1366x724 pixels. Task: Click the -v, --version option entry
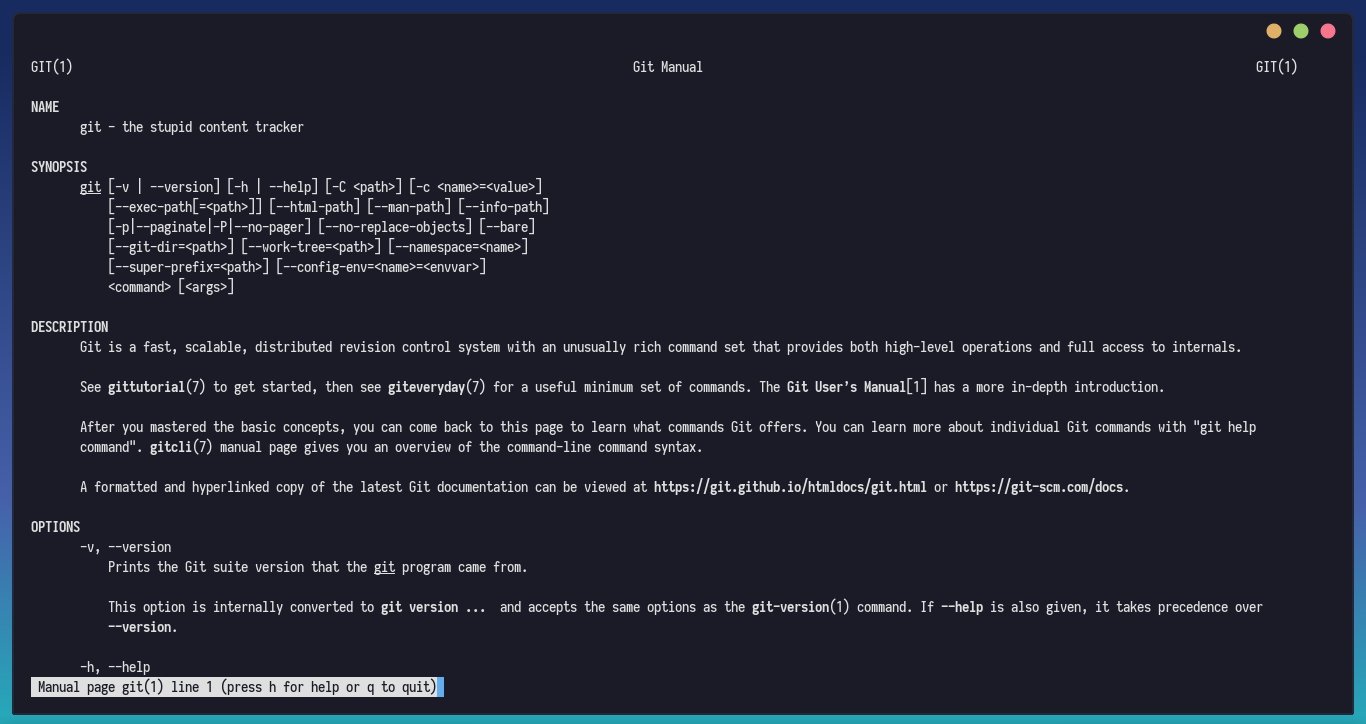[125, 547]
